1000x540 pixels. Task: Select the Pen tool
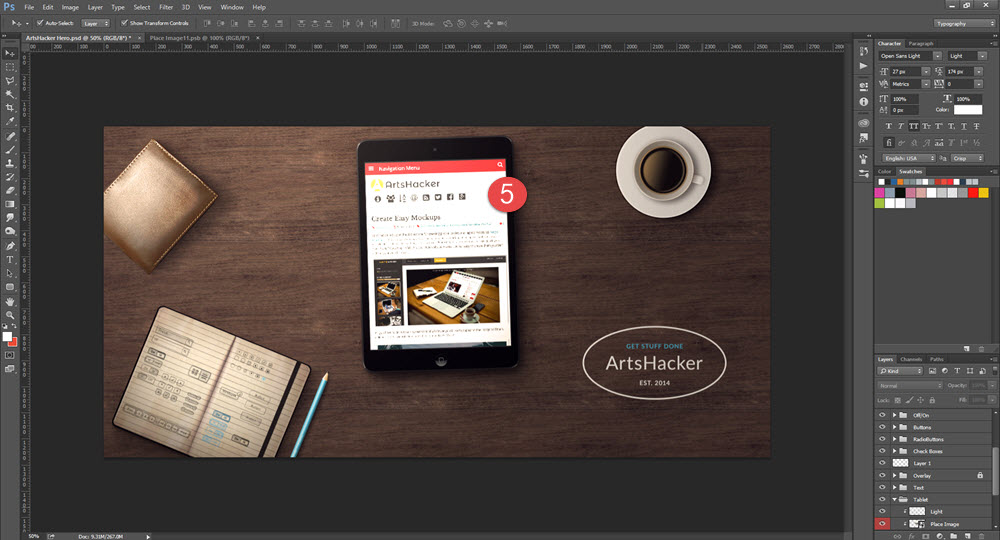(10, 245)
